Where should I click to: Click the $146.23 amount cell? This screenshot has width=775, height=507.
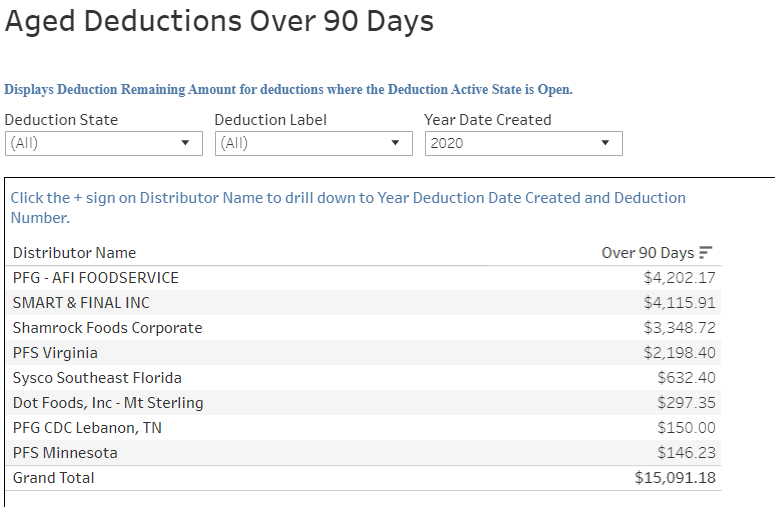click(x=686, y=453)
